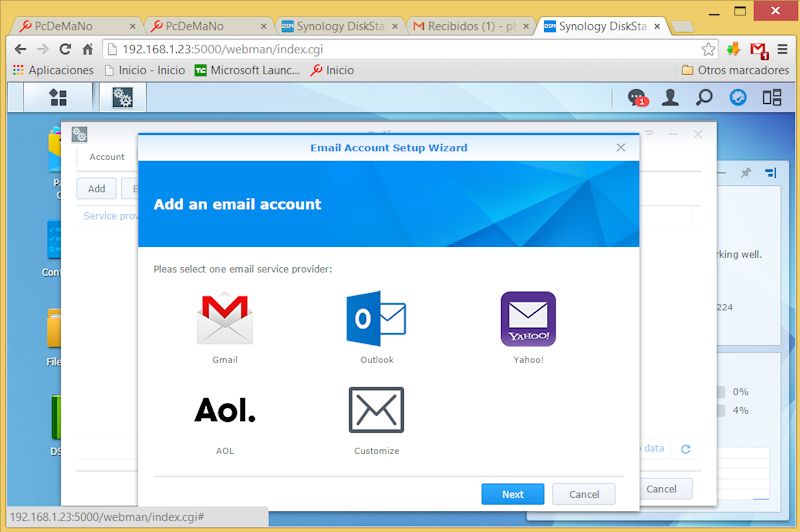Reload the current browser page
Image resolution: width=800 pixels, height=532 pixels.
(65, 49)
